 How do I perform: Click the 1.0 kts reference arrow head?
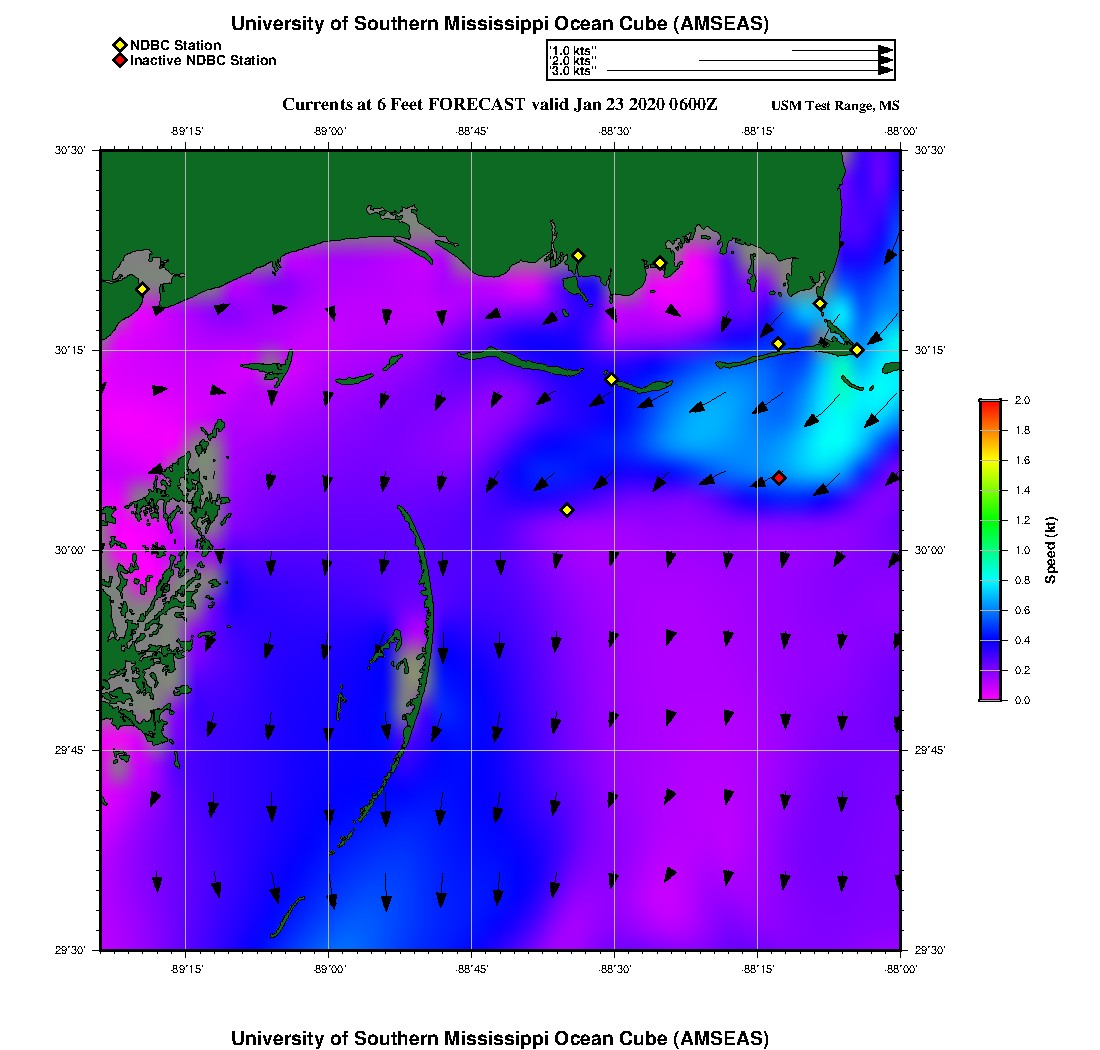point(886,51)
